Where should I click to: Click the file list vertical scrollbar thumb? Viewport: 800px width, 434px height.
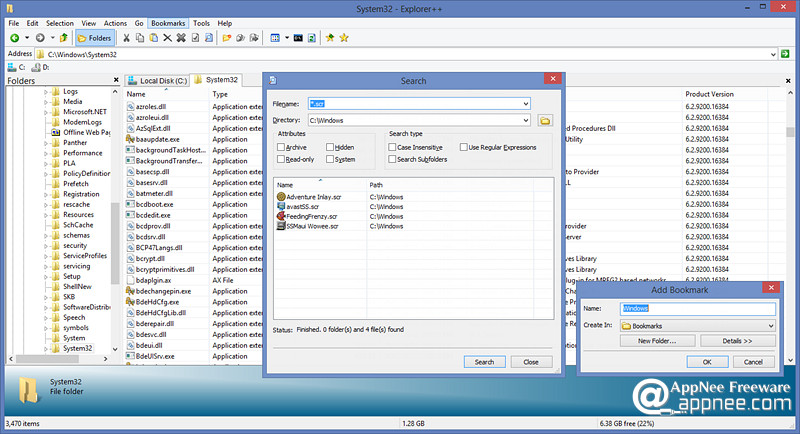[x=790, y=132]
